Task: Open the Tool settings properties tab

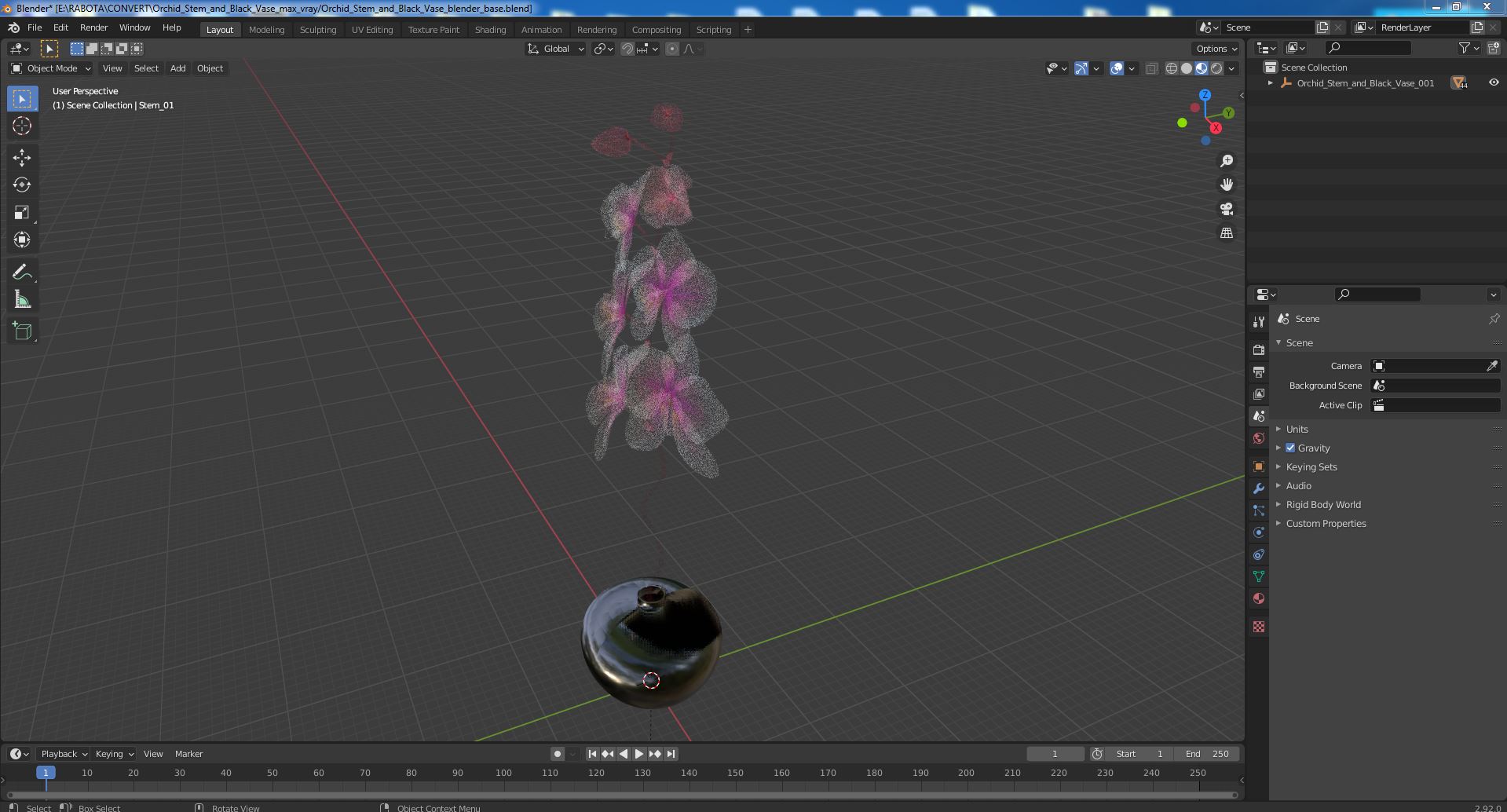Action: [1259, 321]
